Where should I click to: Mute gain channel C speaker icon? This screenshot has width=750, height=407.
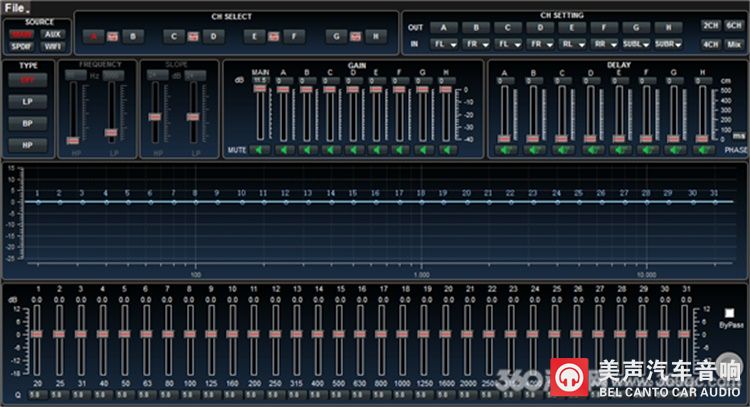pos(330,150)
